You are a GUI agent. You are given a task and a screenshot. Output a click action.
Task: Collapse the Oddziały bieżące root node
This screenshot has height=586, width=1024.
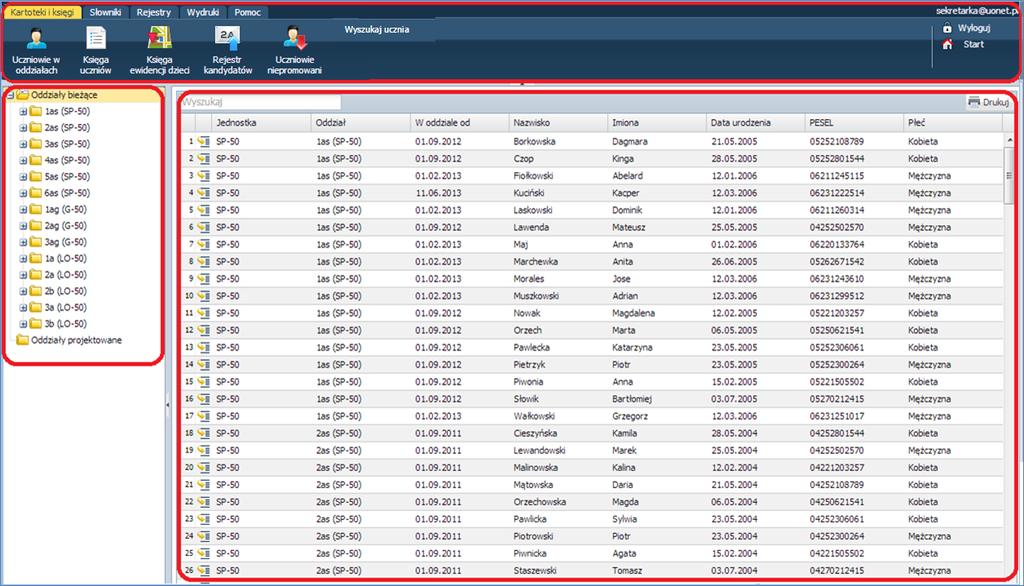tap(10, 95)
